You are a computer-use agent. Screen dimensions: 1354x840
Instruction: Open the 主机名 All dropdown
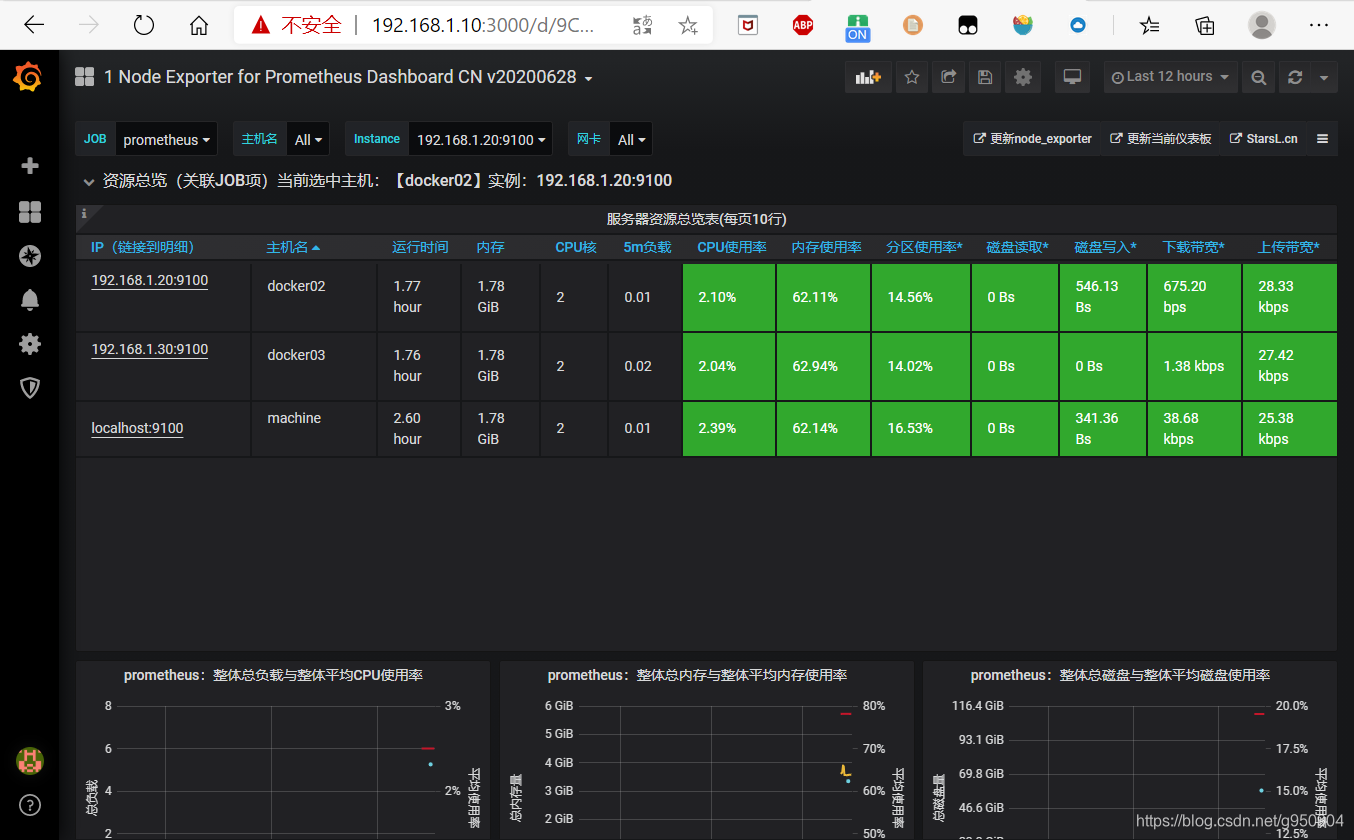(x=308, y=140)
